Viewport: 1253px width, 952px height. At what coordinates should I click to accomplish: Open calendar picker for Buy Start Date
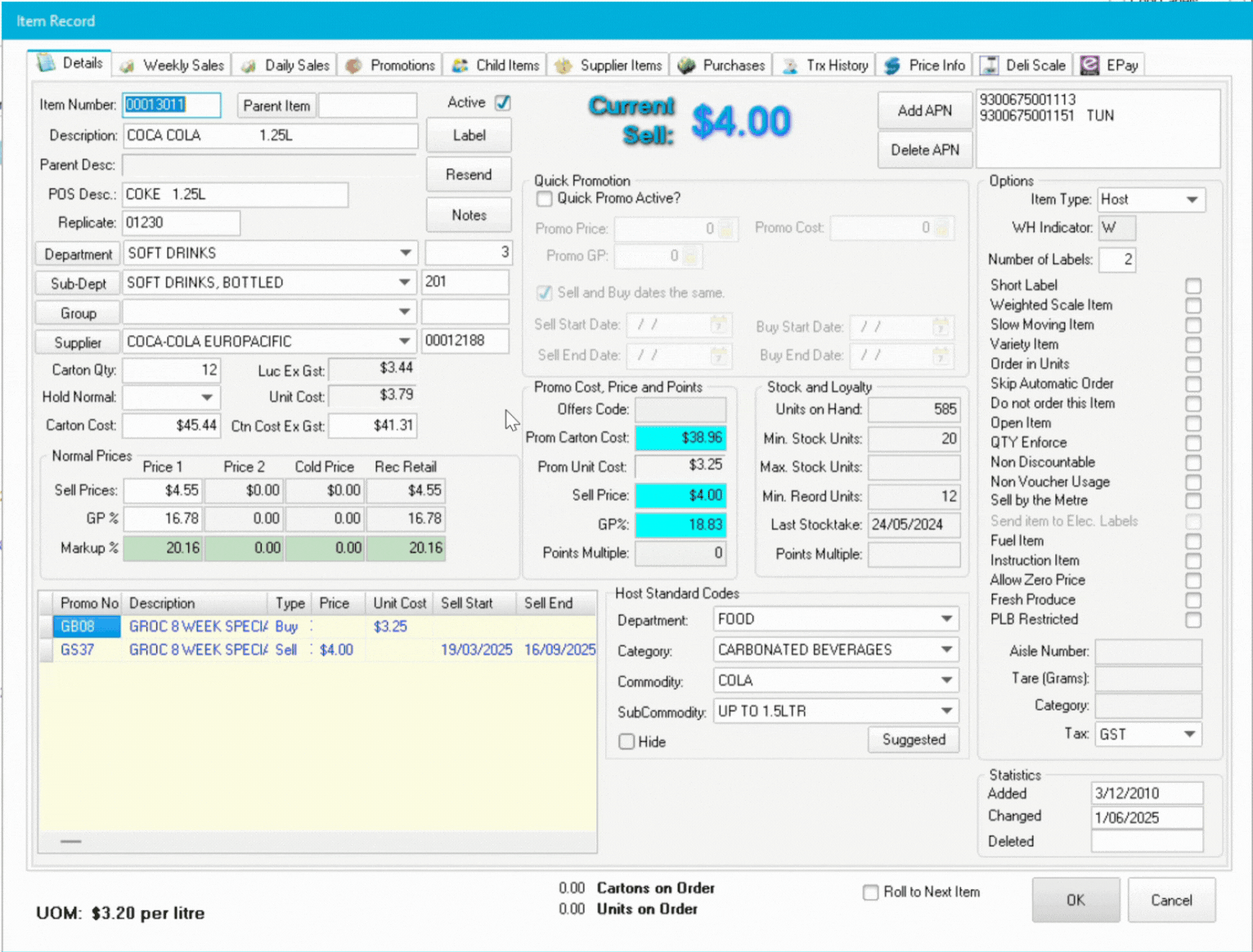tap(941, 326)
